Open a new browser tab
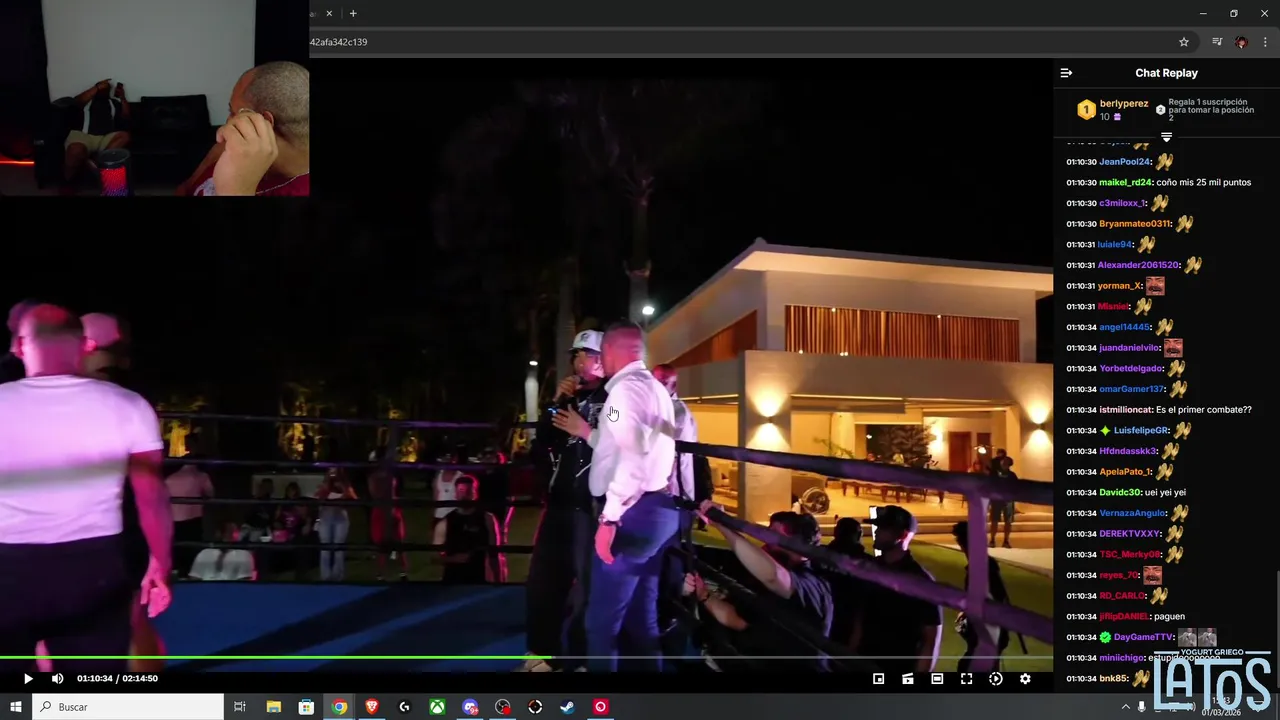 [353, 13]
